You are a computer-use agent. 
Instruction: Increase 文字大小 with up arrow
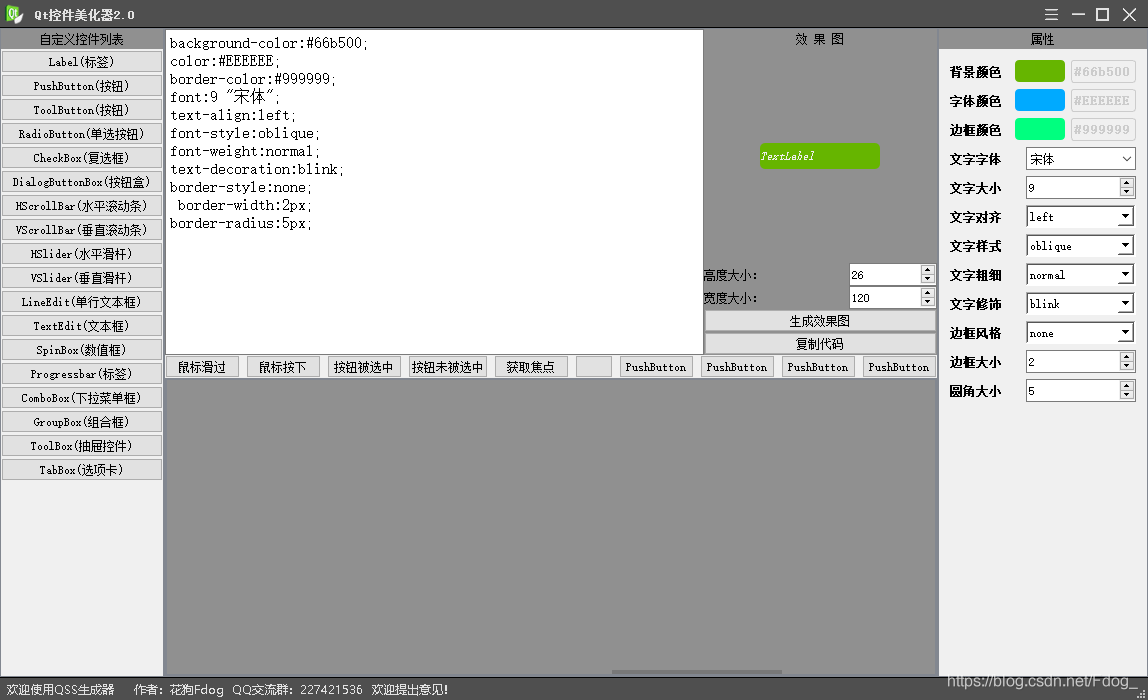click(x=1127, y=183)
